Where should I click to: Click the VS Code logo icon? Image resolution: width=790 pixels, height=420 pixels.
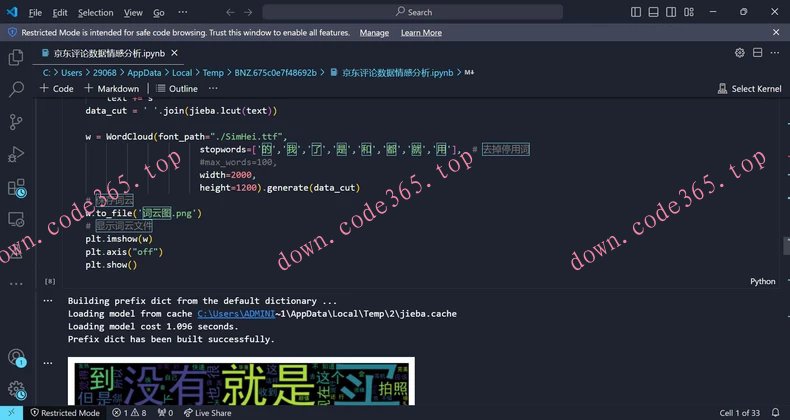12,12
